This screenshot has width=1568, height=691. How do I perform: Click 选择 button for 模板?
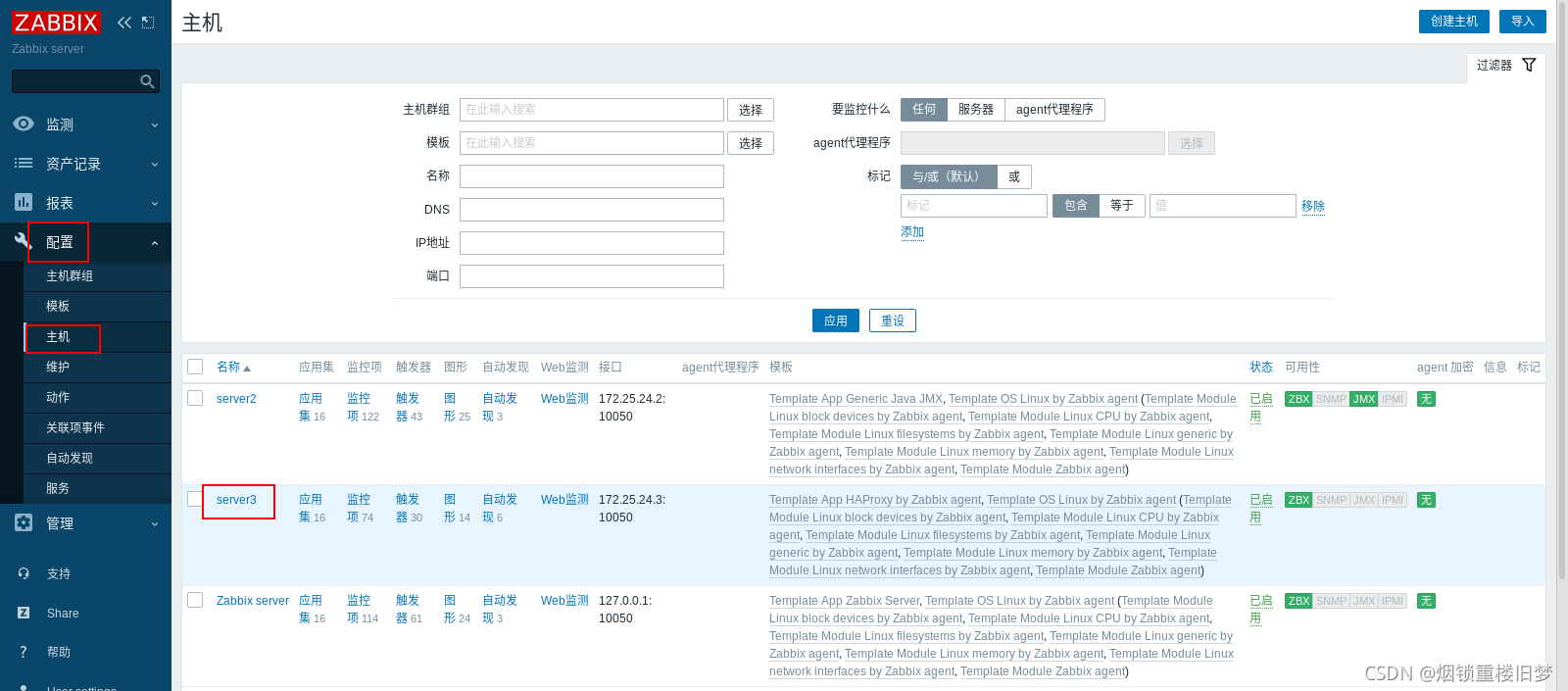coord(751,143)
